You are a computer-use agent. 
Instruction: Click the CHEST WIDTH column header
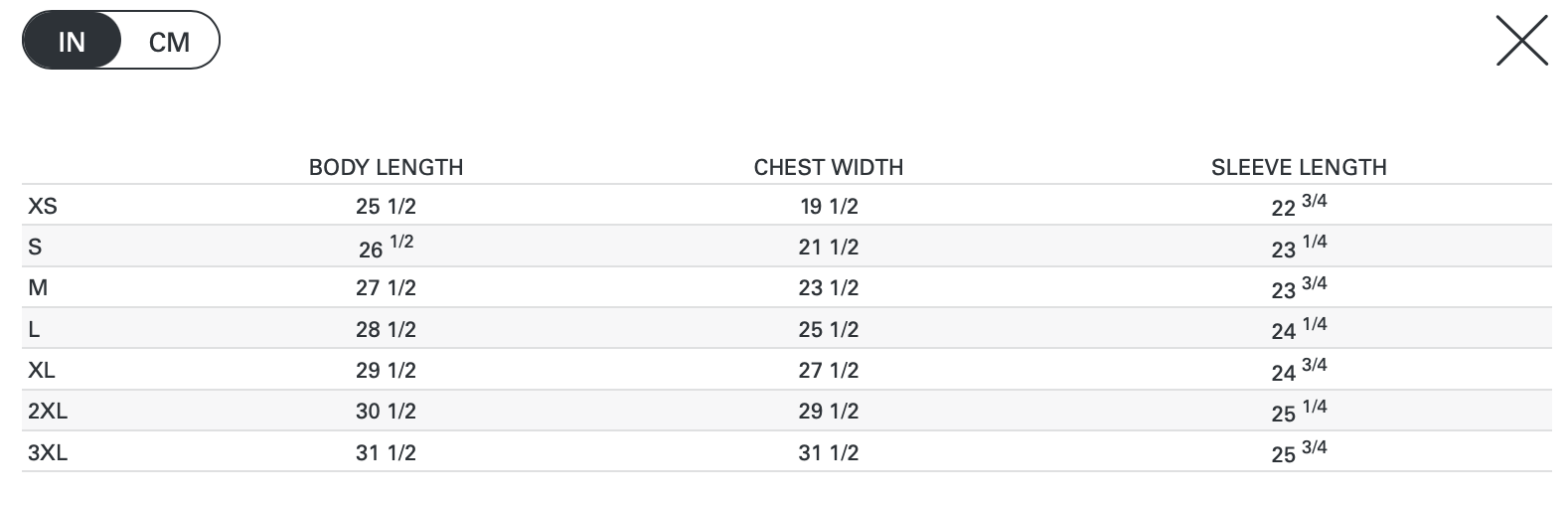pos(829,167)
